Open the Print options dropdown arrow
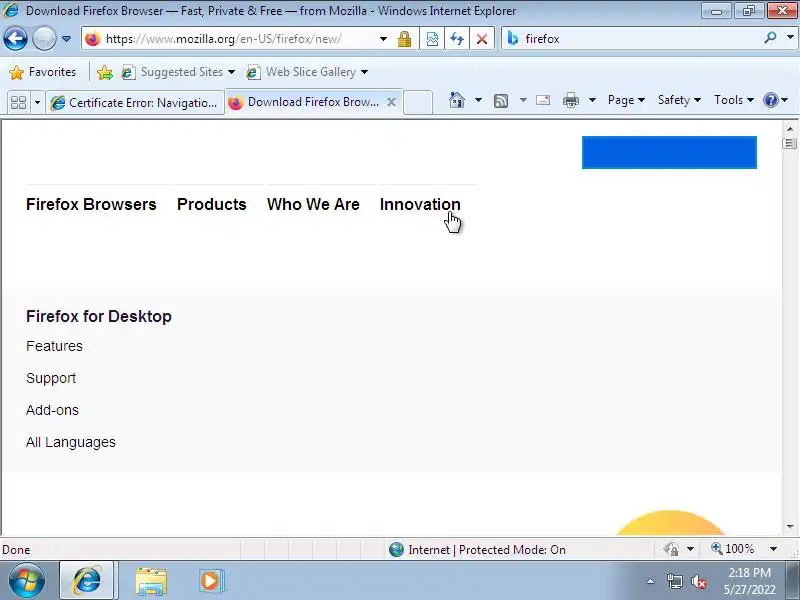This screenshot has height=600, width=800. click(x=592, y=100)
